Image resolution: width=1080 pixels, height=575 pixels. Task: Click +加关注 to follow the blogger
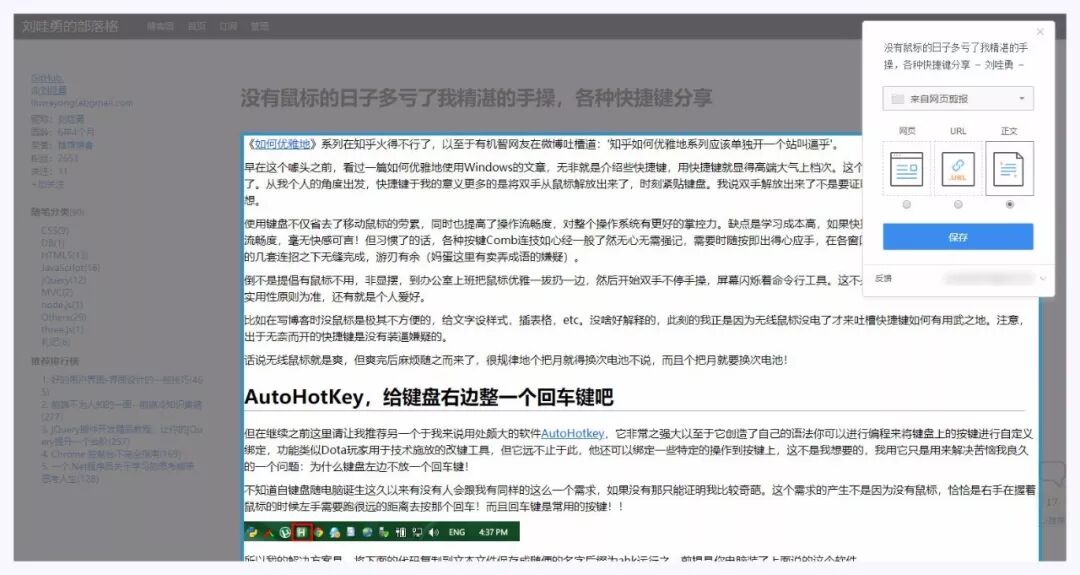(48, 184)
